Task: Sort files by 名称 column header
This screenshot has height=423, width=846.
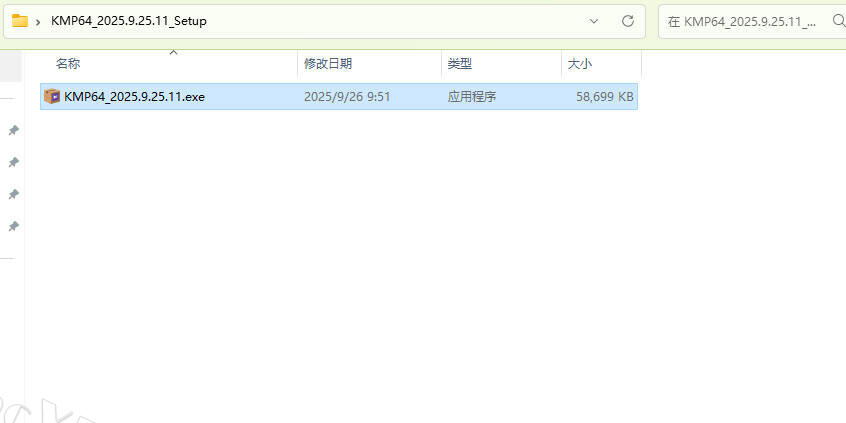Action: point(68,64)
